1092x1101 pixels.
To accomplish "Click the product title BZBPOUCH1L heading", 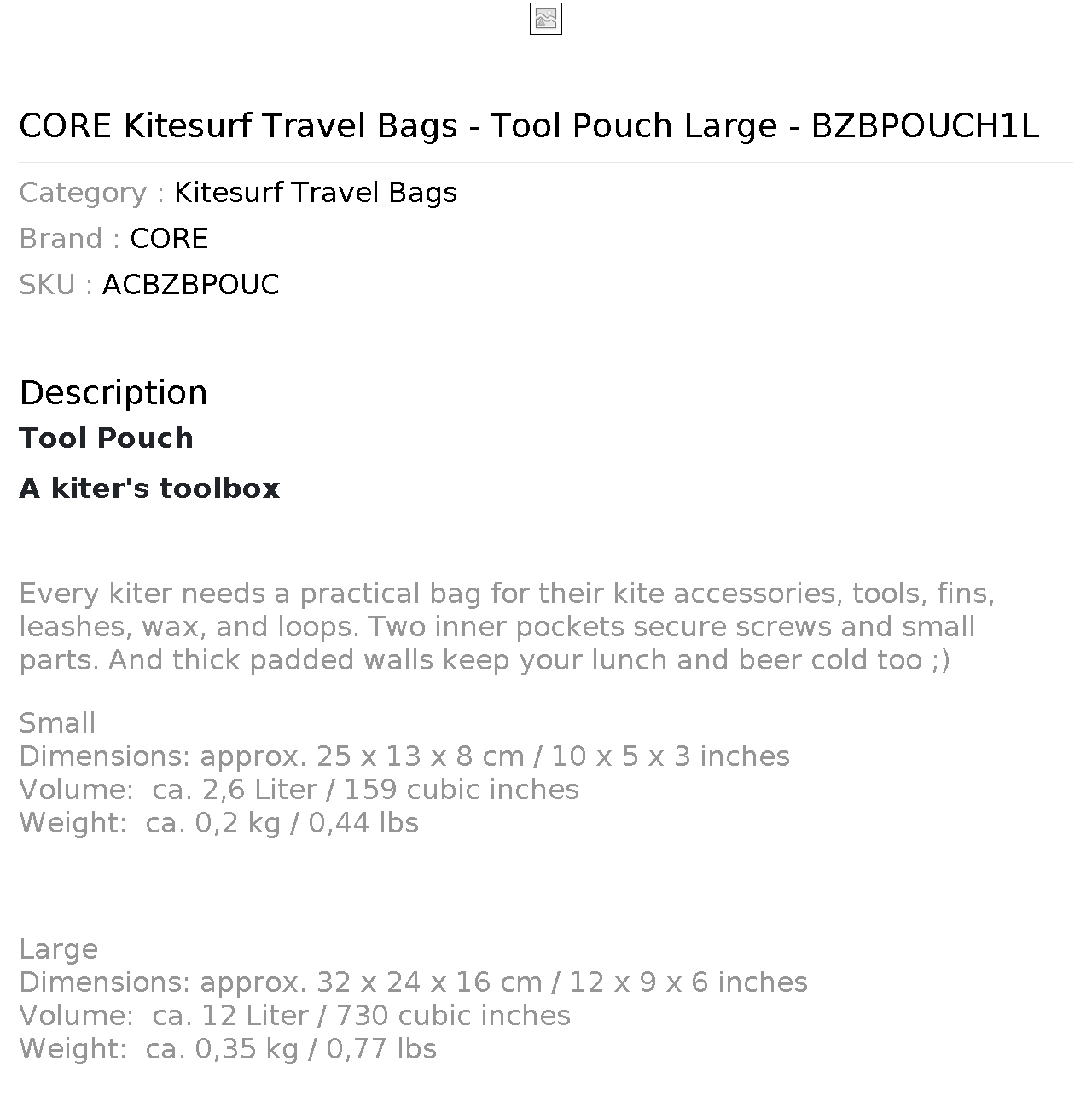I will point(529,126).
